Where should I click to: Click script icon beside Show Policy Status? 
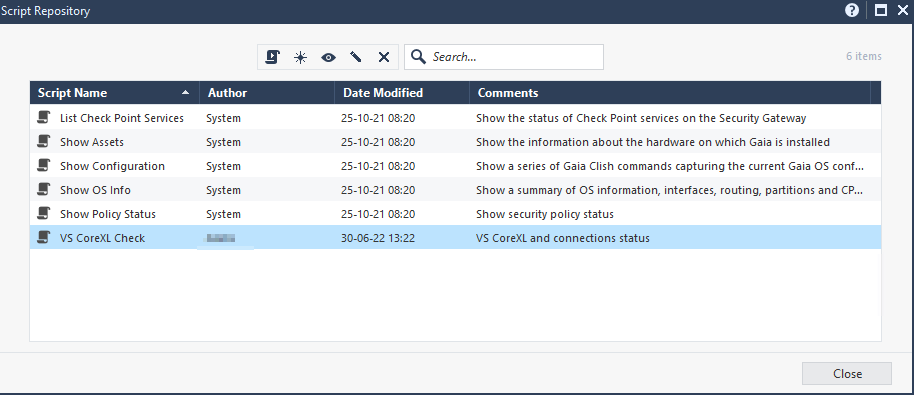(x=43, y=214)
